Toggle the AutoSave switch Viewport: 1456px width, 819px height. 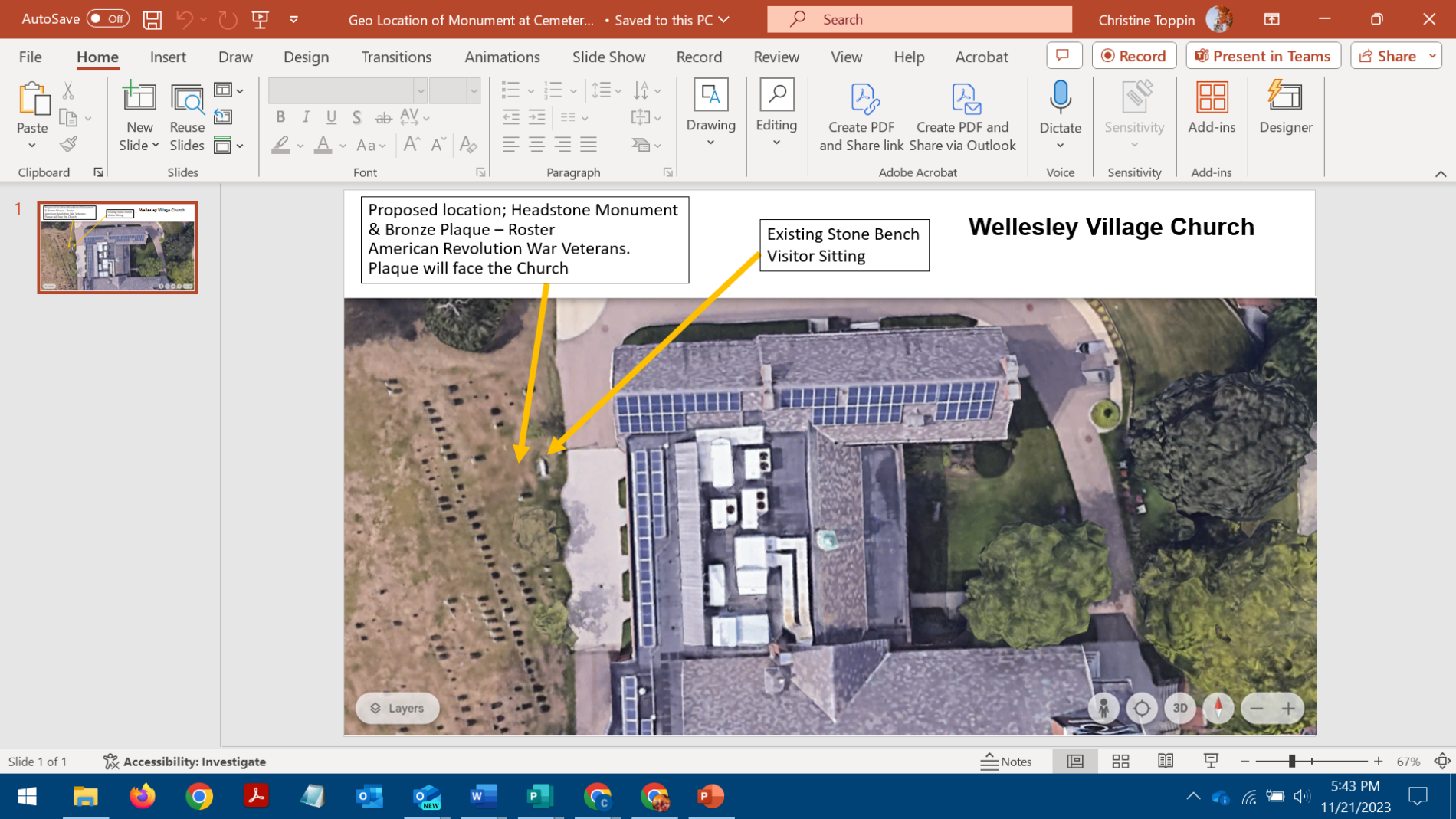107,19
